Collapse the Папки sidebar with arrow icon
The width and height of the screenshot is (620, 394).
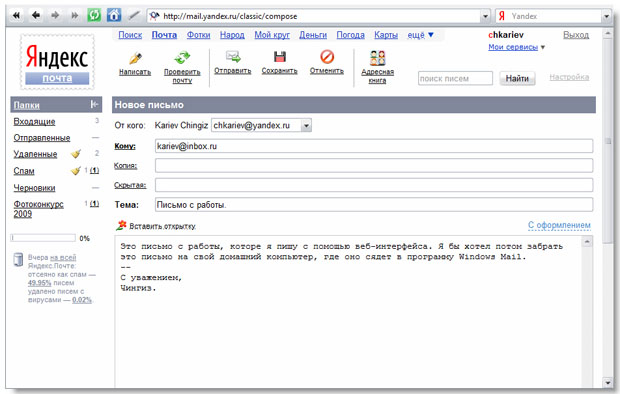[x=94, y=104]
